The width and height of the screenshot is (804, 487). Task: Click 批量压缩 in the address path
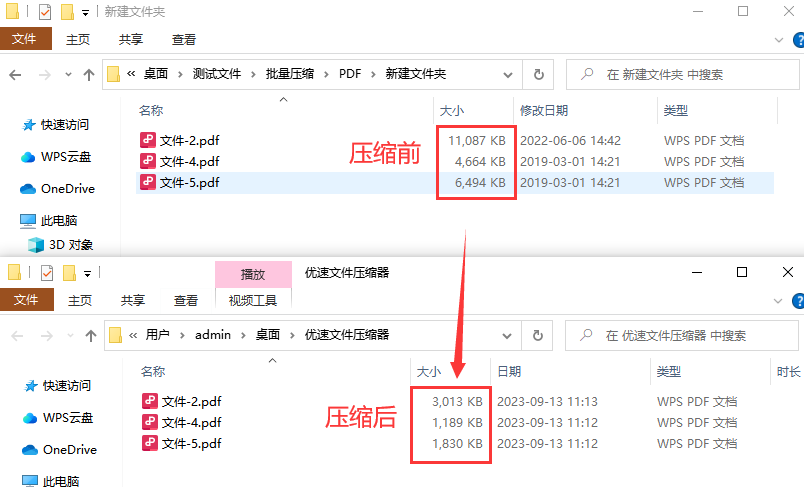click(290, 74)
